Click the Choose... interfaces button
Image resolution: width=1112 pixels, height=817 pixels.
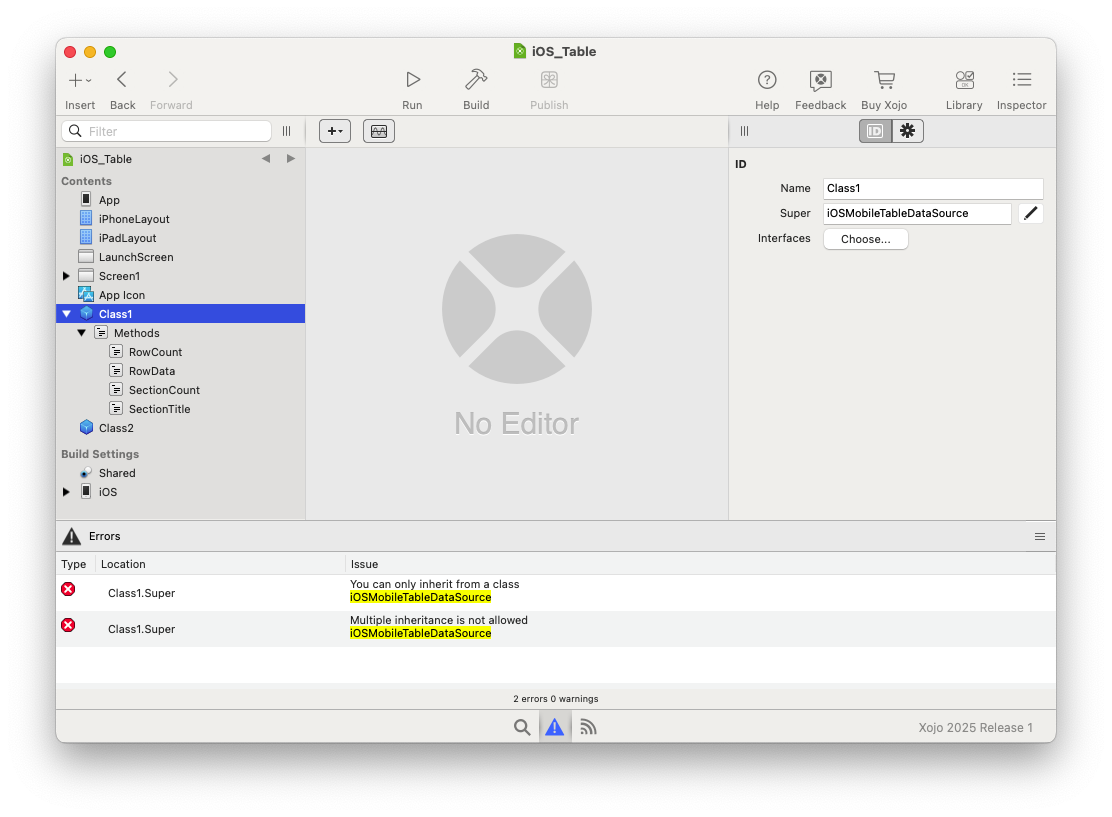(866, 239)
